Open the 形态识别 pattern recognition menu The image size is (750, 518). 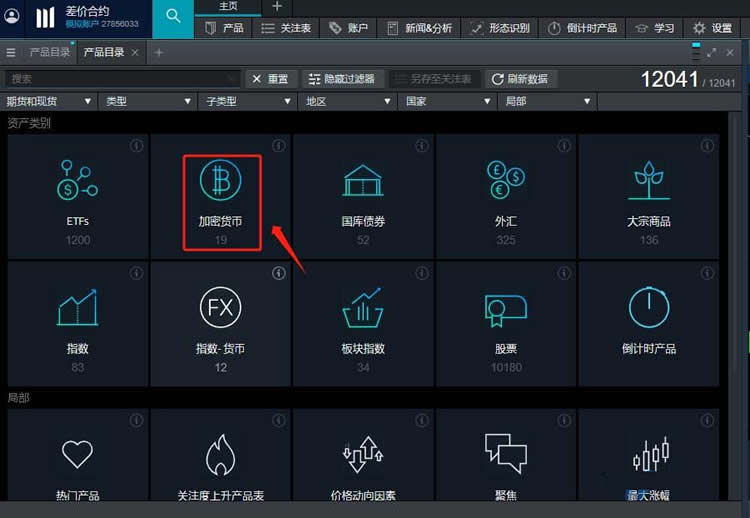500,28
